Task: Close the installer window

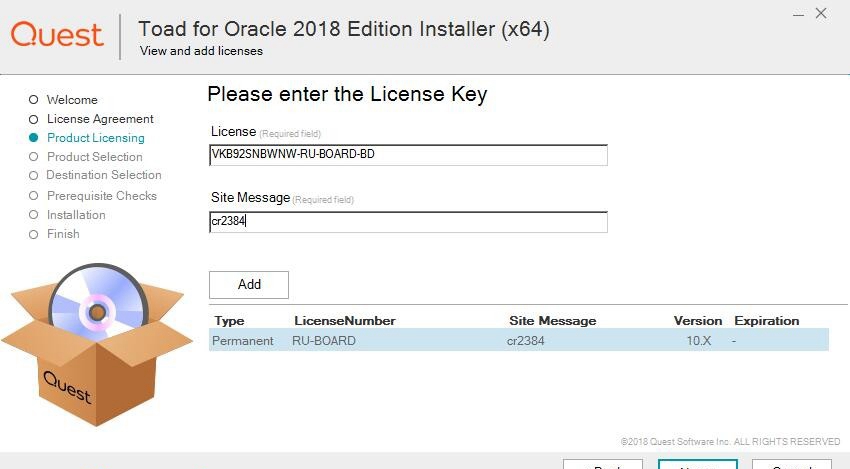Action: tap(821, 14)
